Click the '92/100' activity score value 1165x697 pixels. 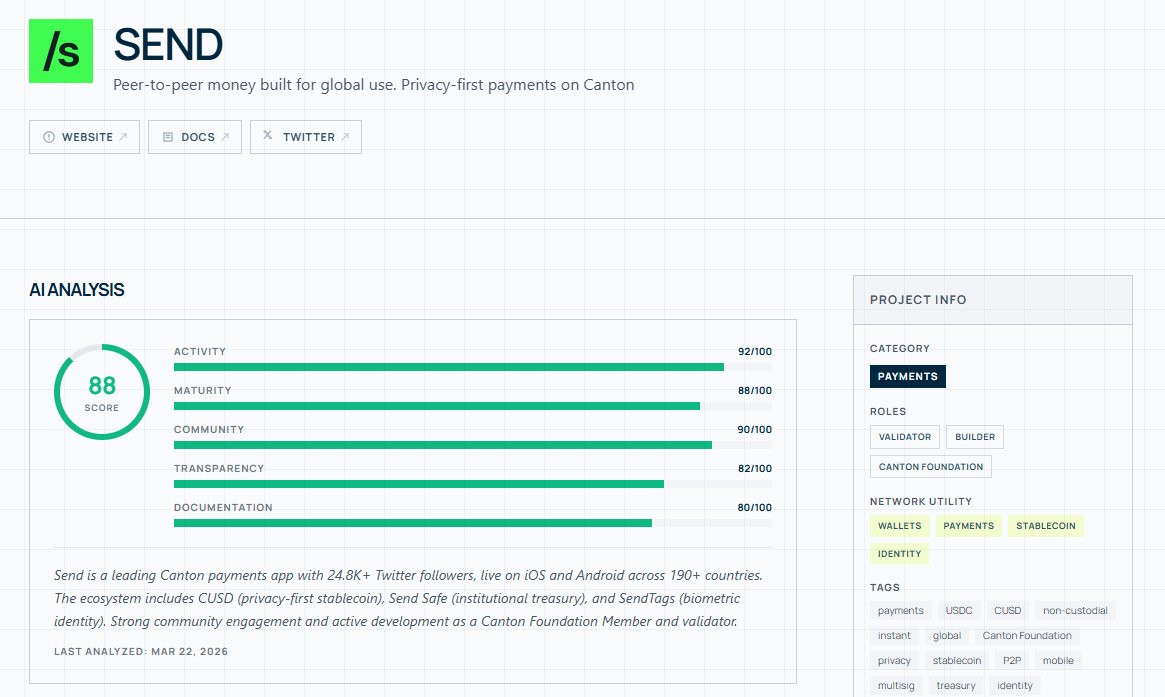click(x=755, y=351)
